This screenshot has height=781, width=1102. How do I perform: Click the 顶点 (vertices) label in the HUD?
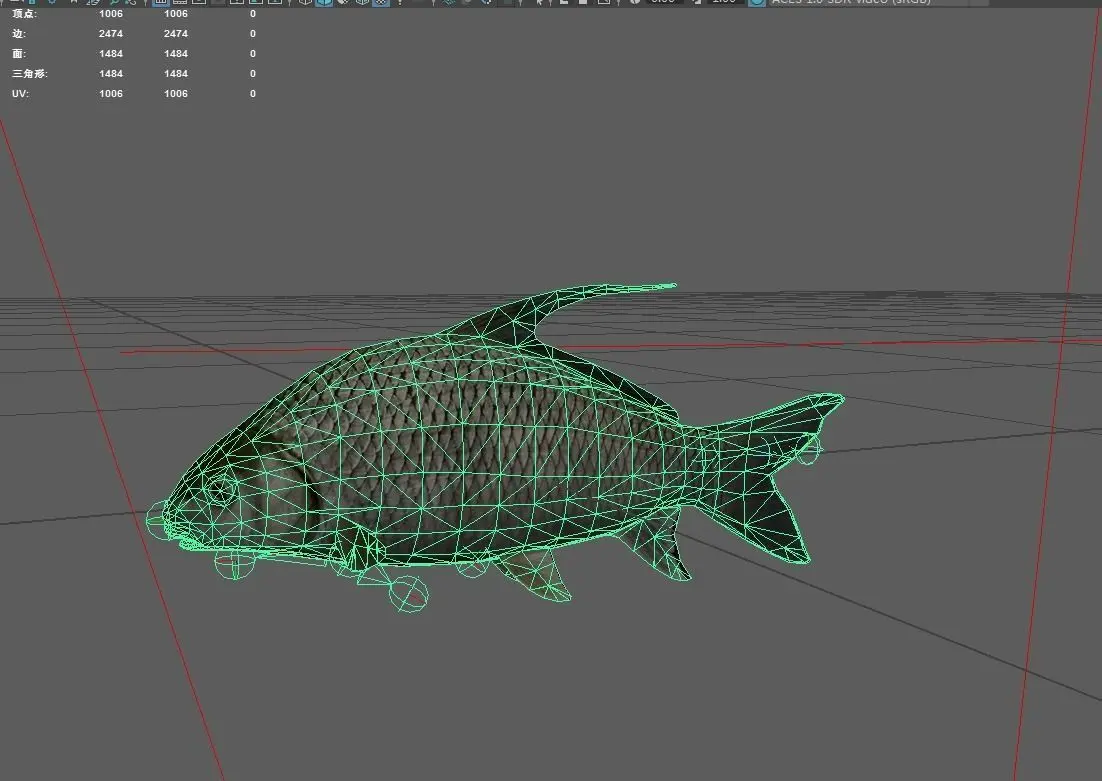(x=24, y=13)
